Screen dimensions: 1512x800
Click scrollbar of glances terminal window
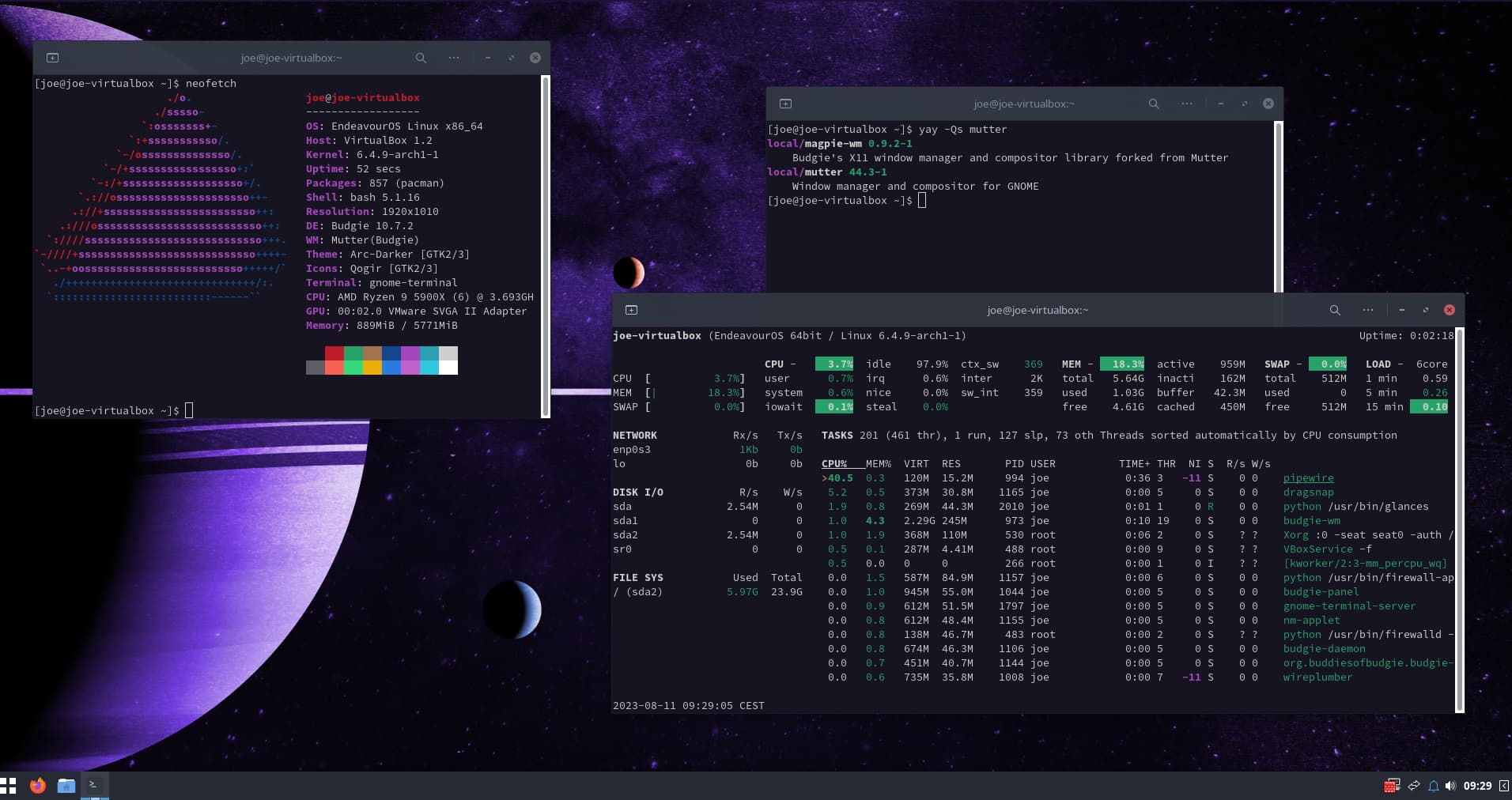(1460, 519)
